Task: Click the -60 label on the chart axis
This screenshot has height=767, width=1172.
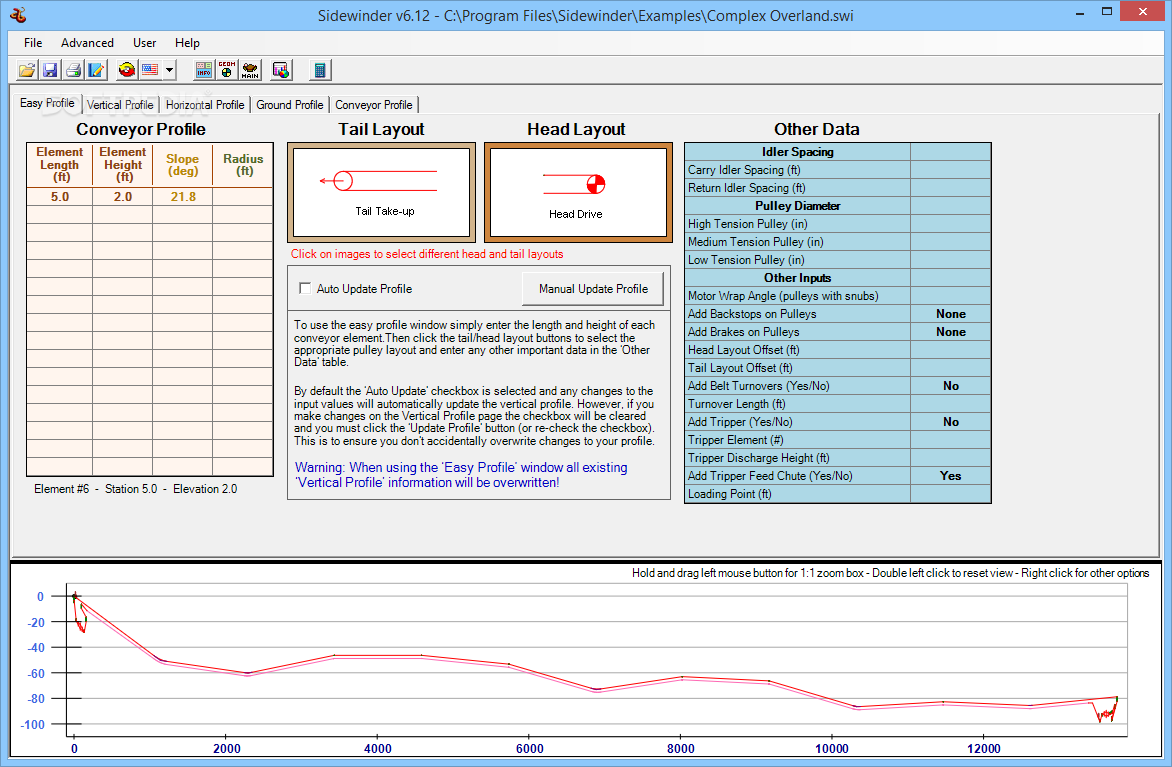Action: tap(35, 673)
